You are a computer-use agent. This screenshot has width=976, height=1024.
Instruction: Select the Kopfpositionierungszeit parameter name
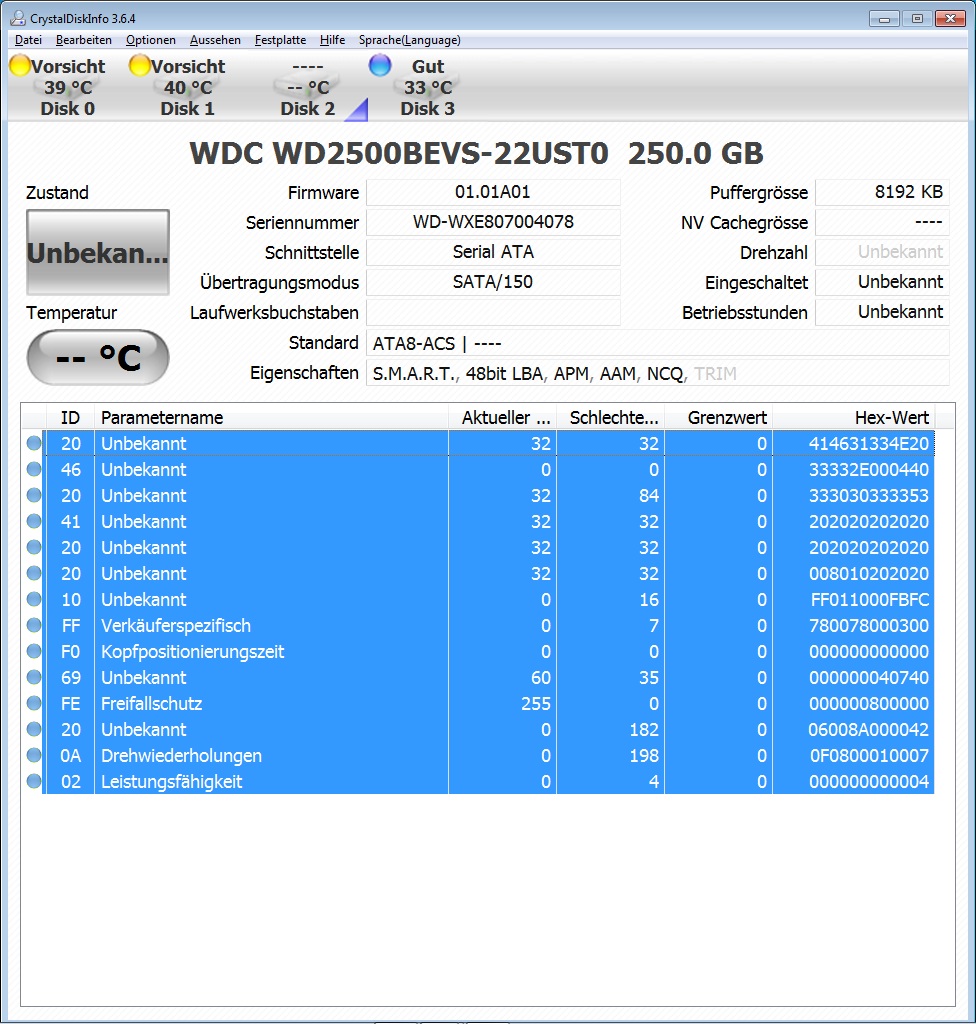193,652
